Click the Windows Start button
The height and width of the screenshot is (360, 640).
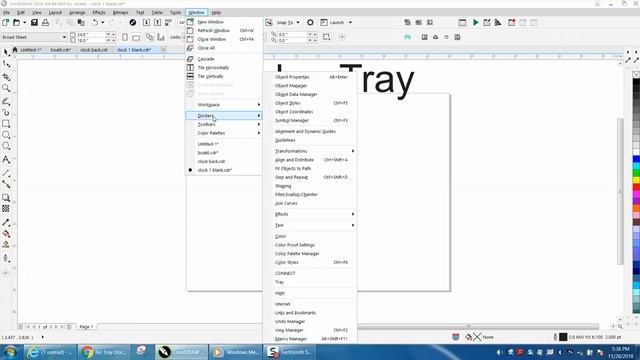[x=10, y=352]
